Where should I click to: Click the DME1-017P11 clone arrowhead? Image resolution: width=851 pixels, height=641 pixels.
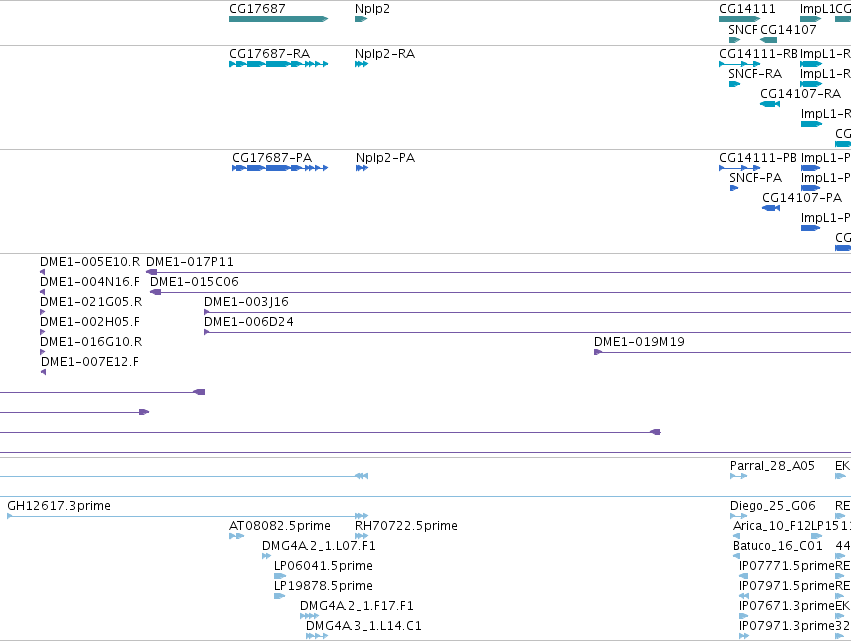(x=151, y=272)
